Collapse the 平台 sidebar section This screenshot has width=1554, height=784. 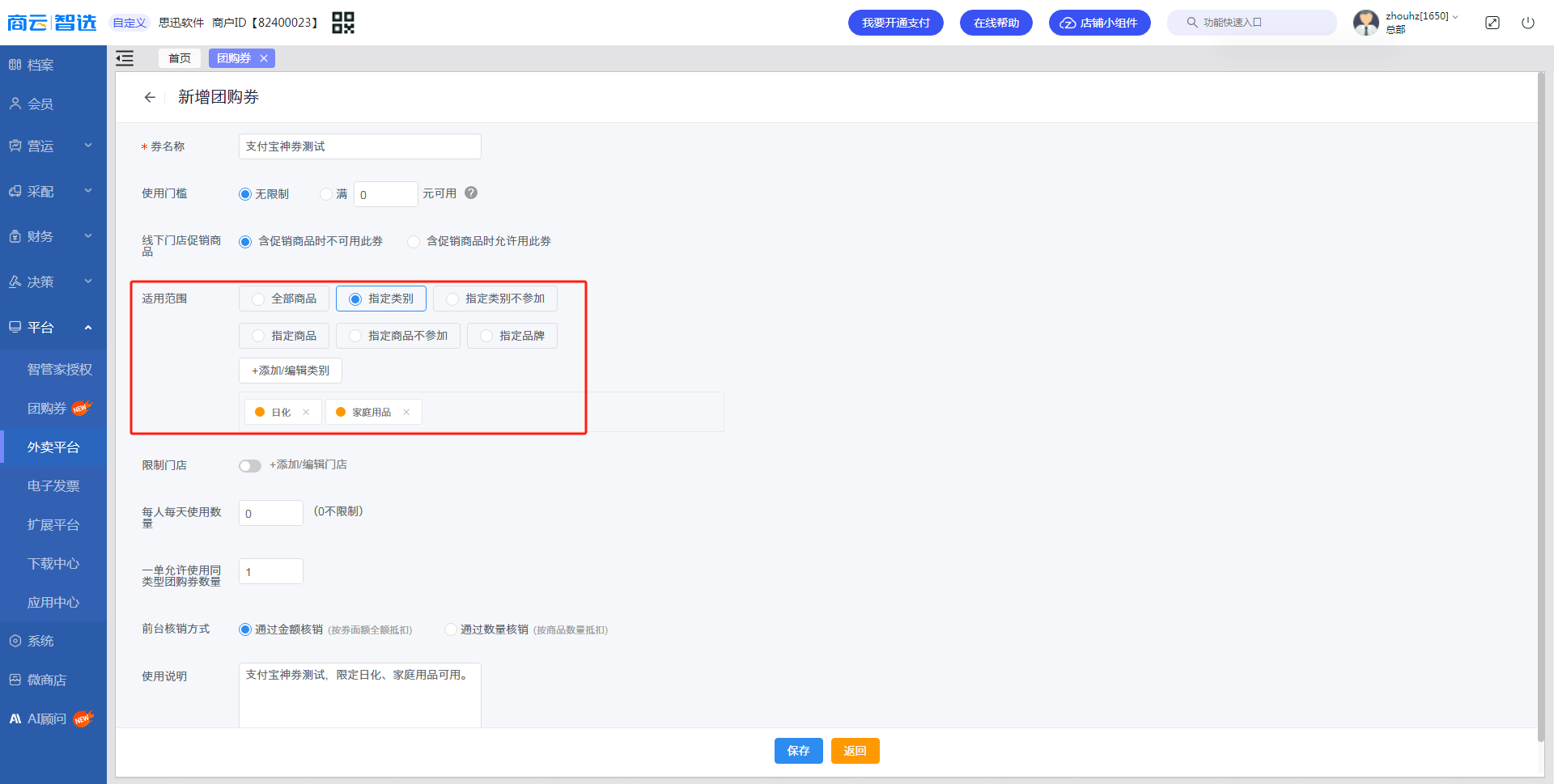click(53, 327)
